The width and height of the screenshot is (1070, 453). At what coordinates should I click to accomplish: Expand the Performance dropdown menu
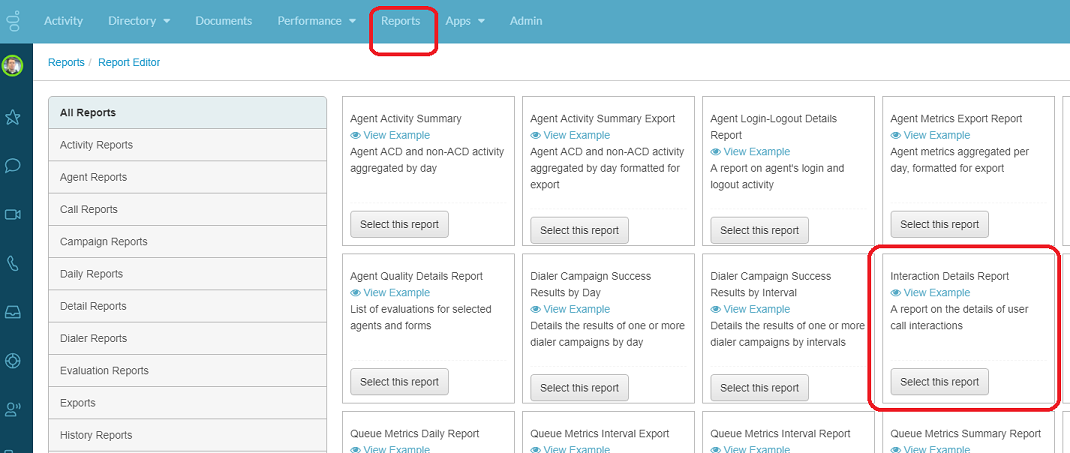[317, 21]
